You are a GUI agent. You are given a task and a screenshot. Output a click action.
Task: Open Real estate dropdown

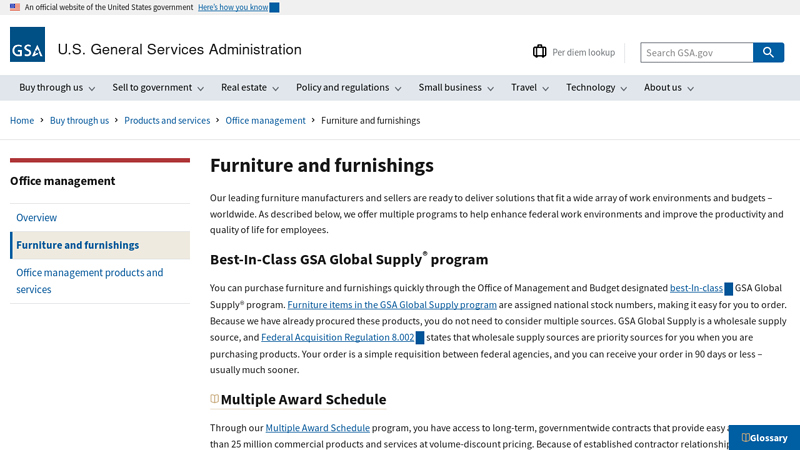[250, 88]
